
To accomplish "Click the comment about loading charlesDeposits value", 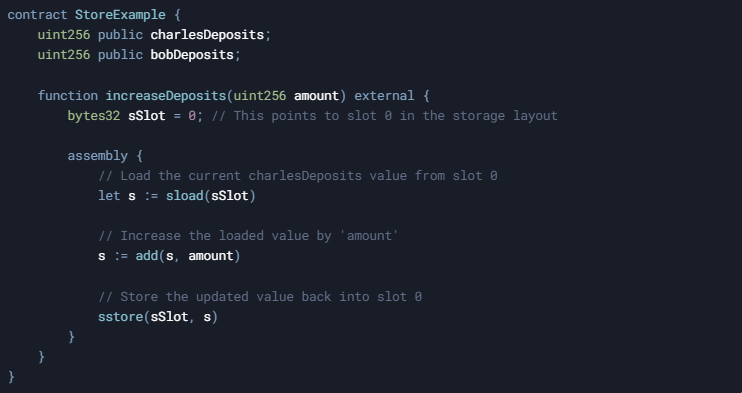I will tap(298, 176).
